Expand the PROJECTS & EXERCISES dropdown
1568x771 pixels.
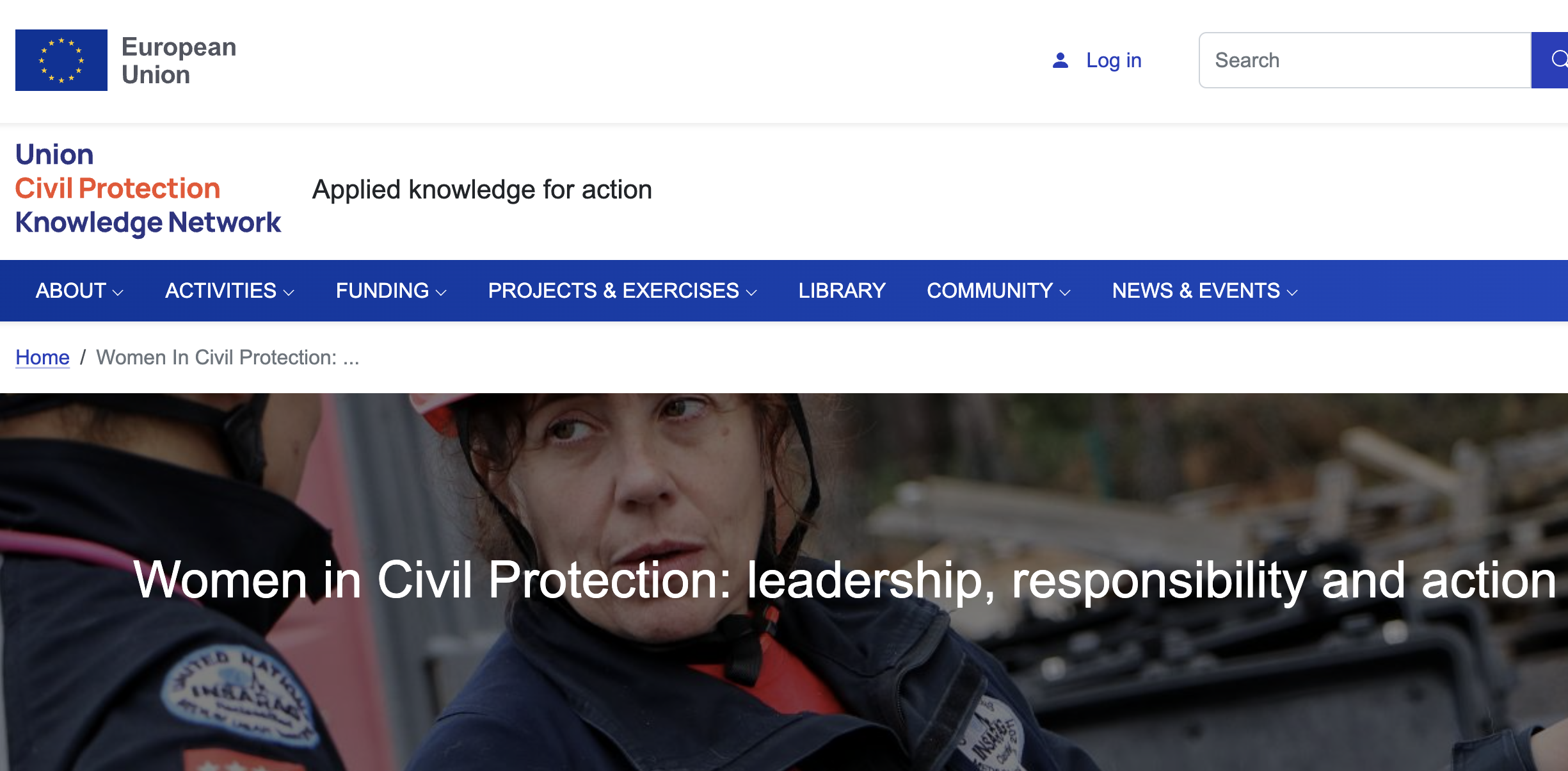click(x=622, y=291)
